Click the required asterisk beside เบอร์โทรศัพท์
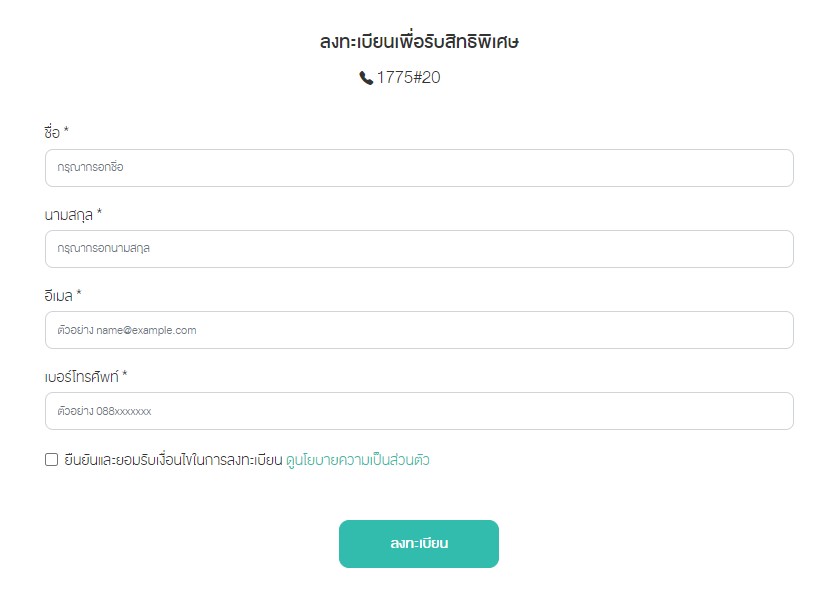Screen dimensions: 838x592 [x=125, y=374]
